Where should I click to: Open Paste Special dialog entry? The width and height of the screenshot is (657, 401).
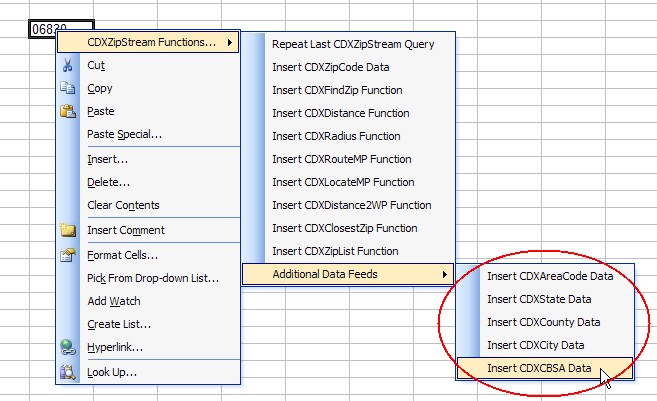click(x=124, y=134)
